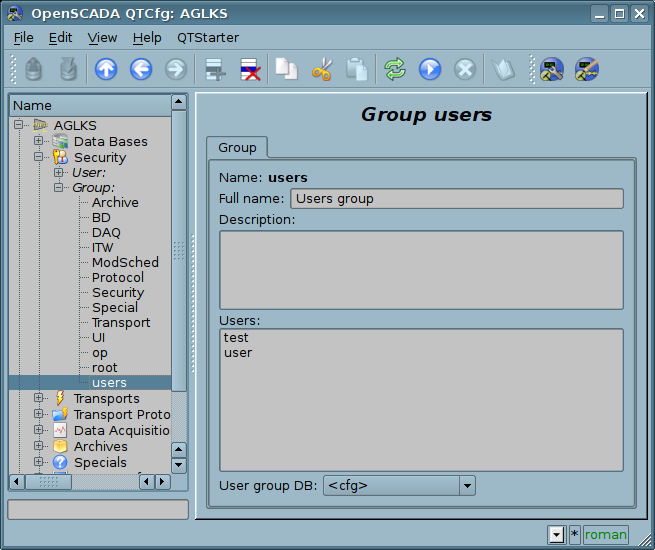Click the Delete item icon with red X
The image size is (655, 550).
point(250,69)
